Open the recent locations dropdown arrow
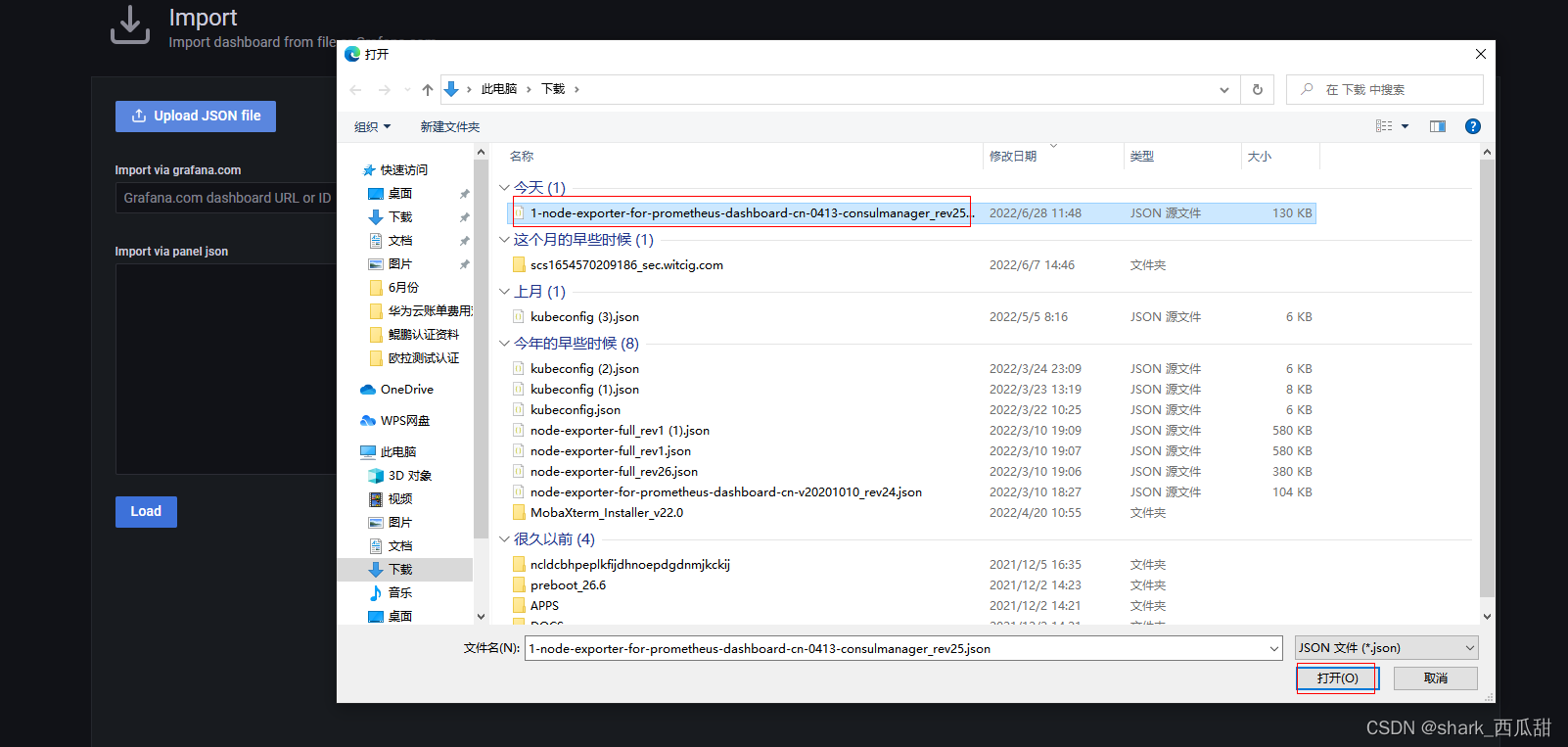Screen dimensions: 1568x747 pos(407,89)
